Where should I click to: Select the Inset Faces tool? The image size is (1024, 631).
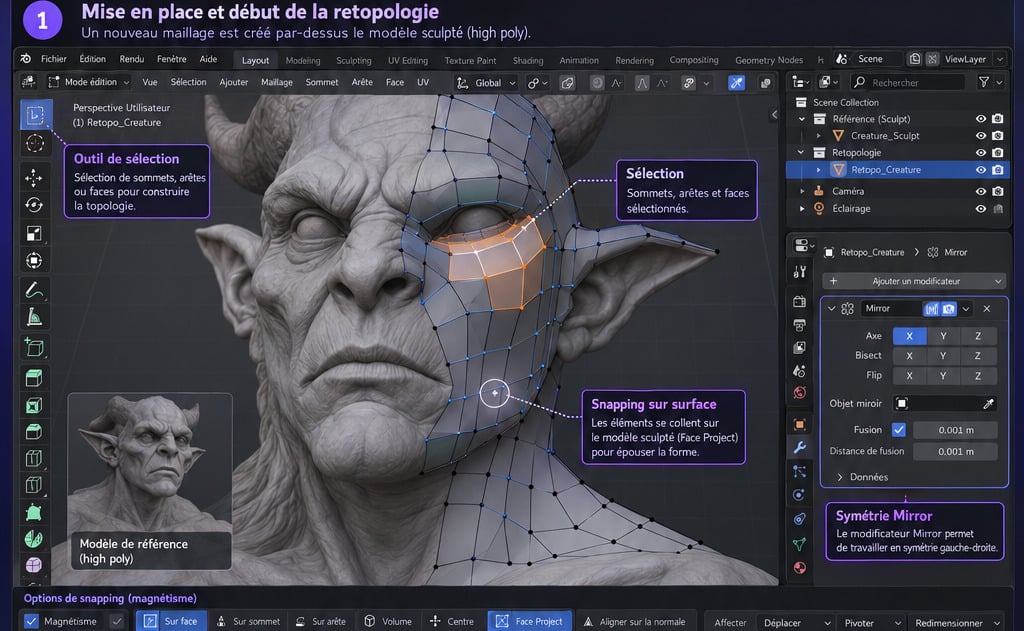[x=34, y=406]
